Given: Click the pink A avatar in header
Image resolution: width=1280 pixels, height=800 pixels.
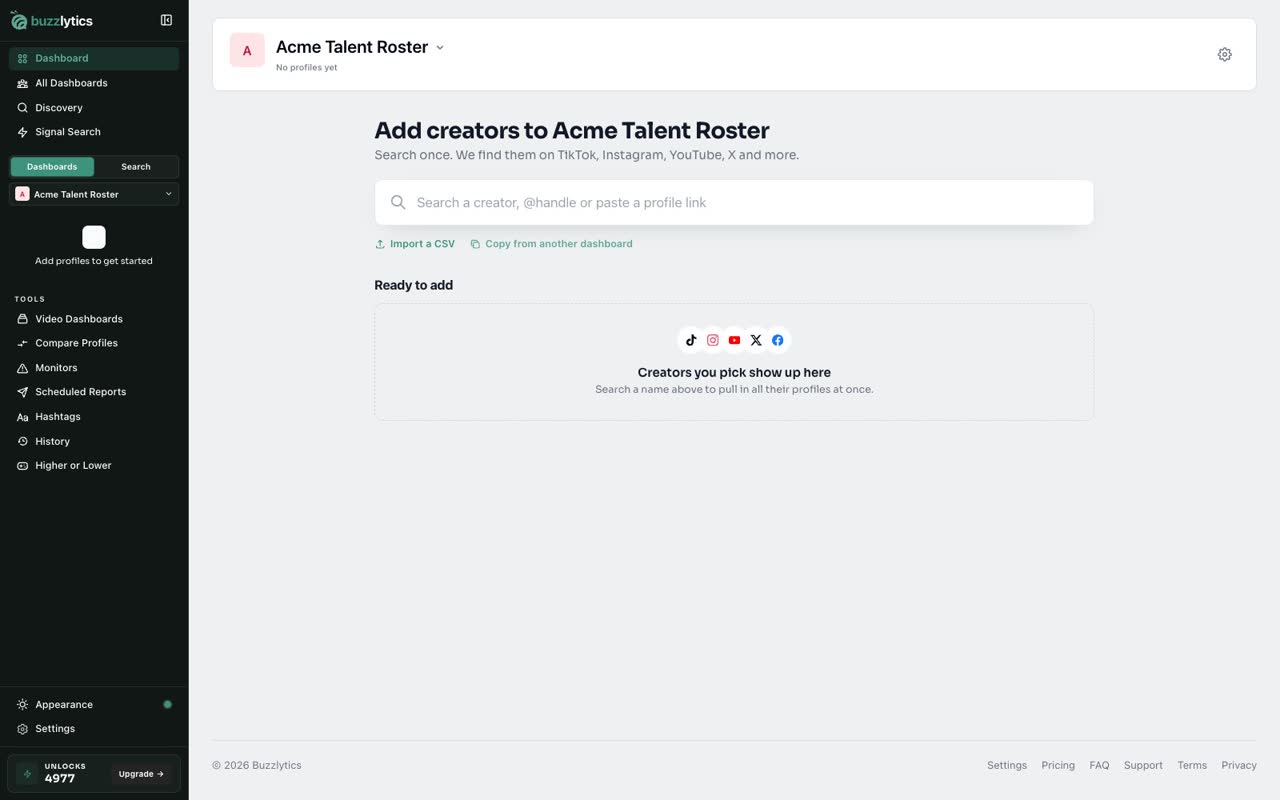Looking at the screenshot, I should pyautogui.click(x=247, y=50).
